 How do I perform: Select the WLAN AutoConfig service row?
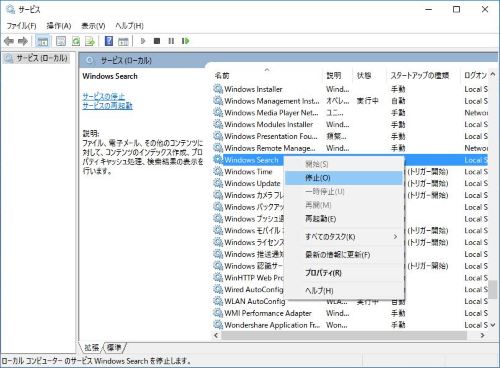[350, 301]
